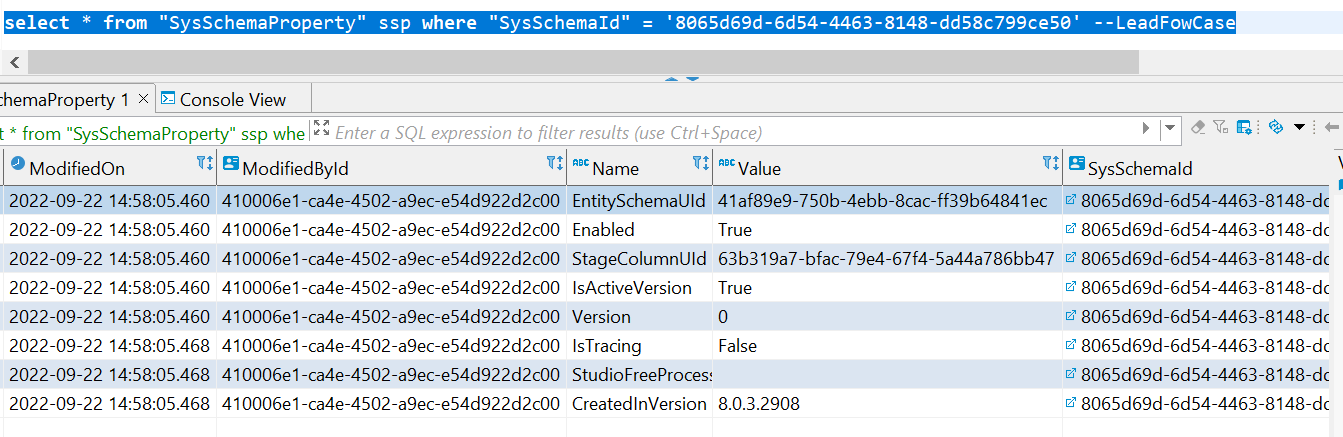The width and height of the screenshot is (1343, 437).
Task: Focus the SQL expression filter field
Action: point(735,132)
